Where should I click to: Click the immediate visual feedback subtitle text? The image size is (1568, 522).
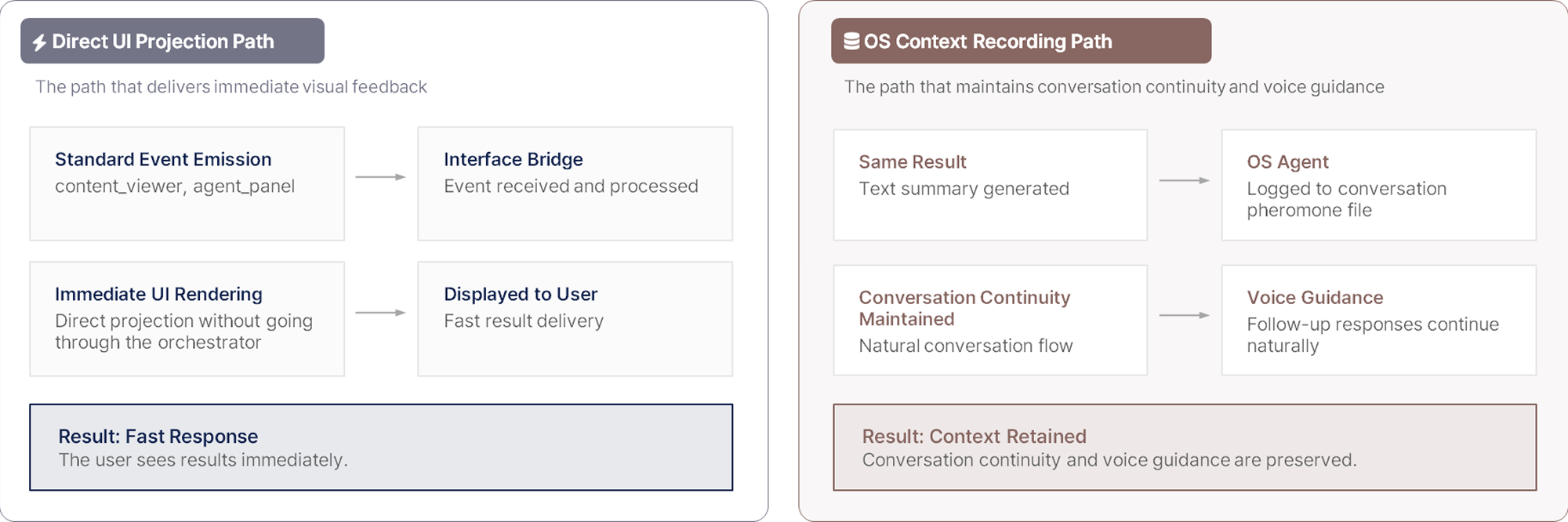[231, 87]
